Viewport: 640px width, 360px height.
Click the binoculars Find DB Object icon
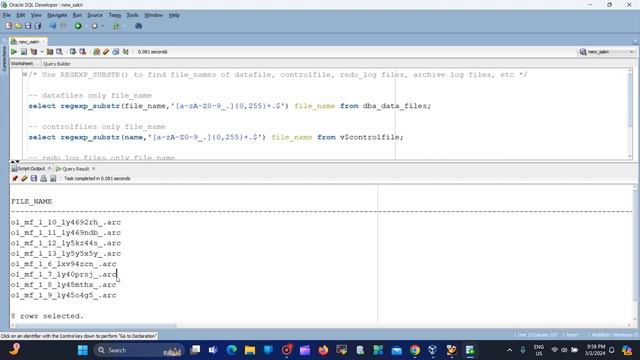pyautogui.click(x=138, y=26)
